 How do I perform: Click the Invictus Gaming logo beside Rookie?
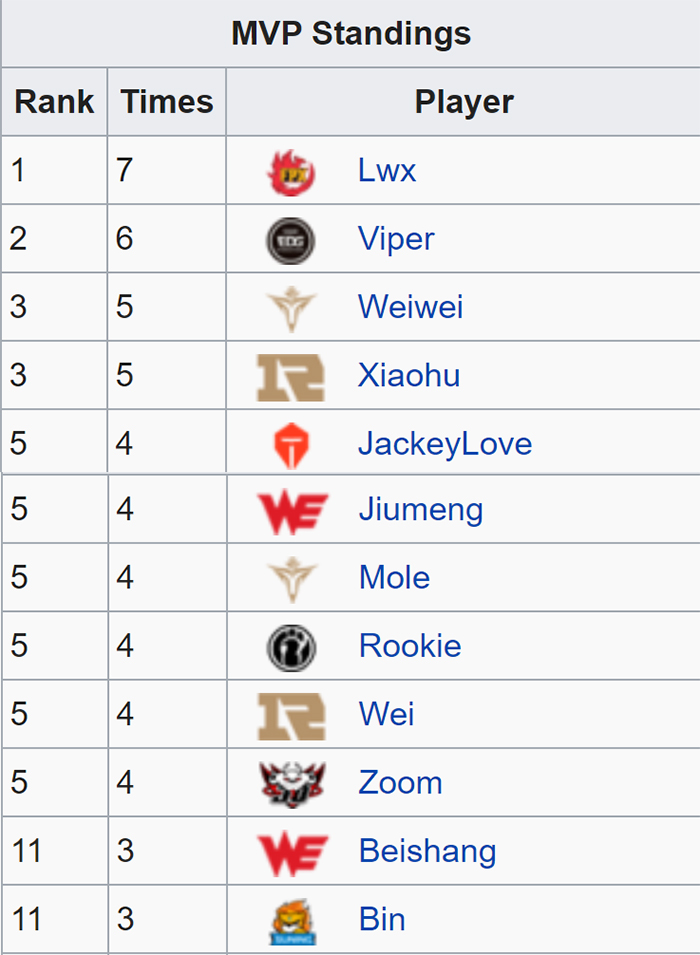point(292,648)
